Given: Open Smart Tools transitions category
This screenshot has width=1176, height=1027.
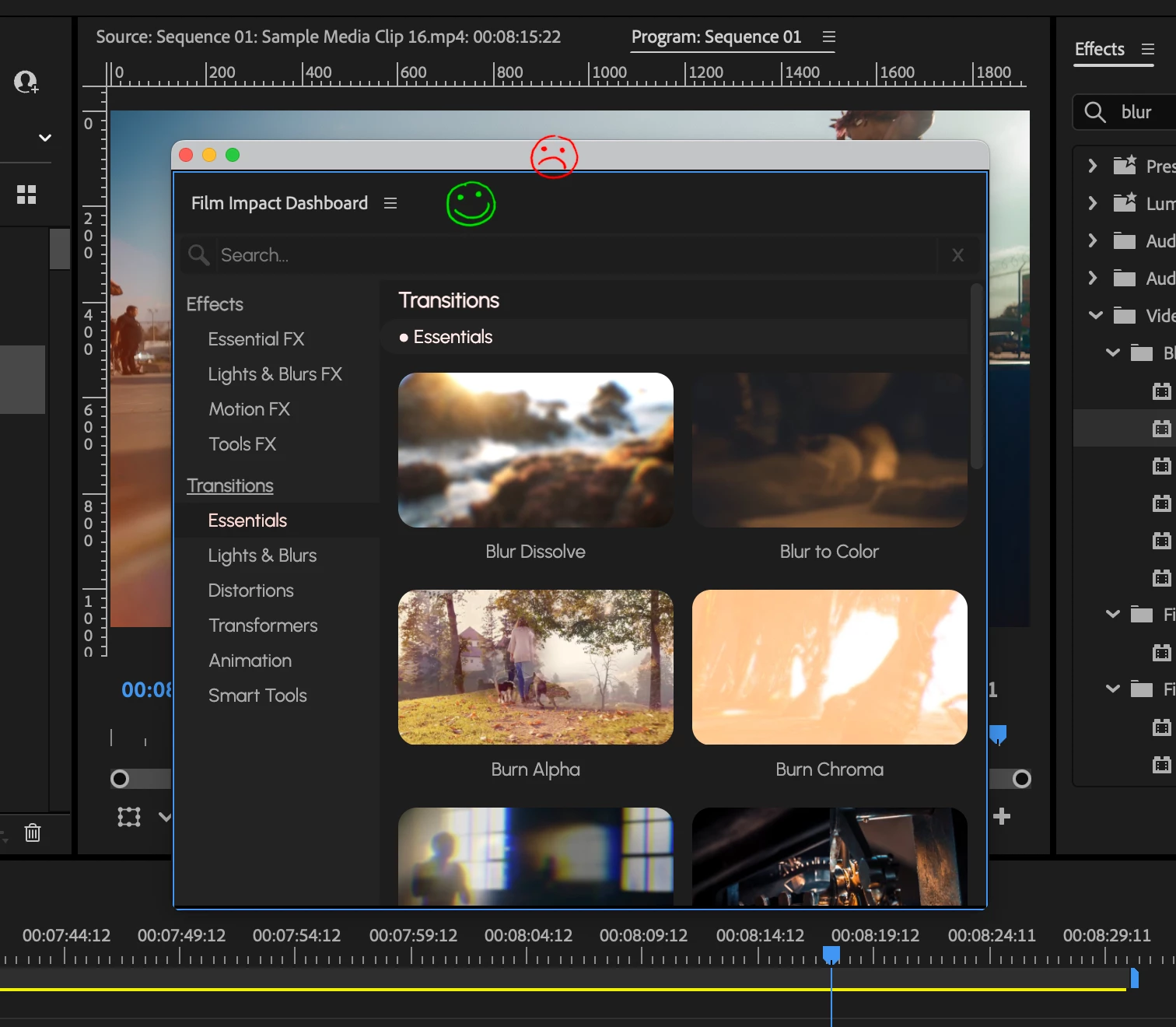Looking at the screenshot, I should 257,696.
